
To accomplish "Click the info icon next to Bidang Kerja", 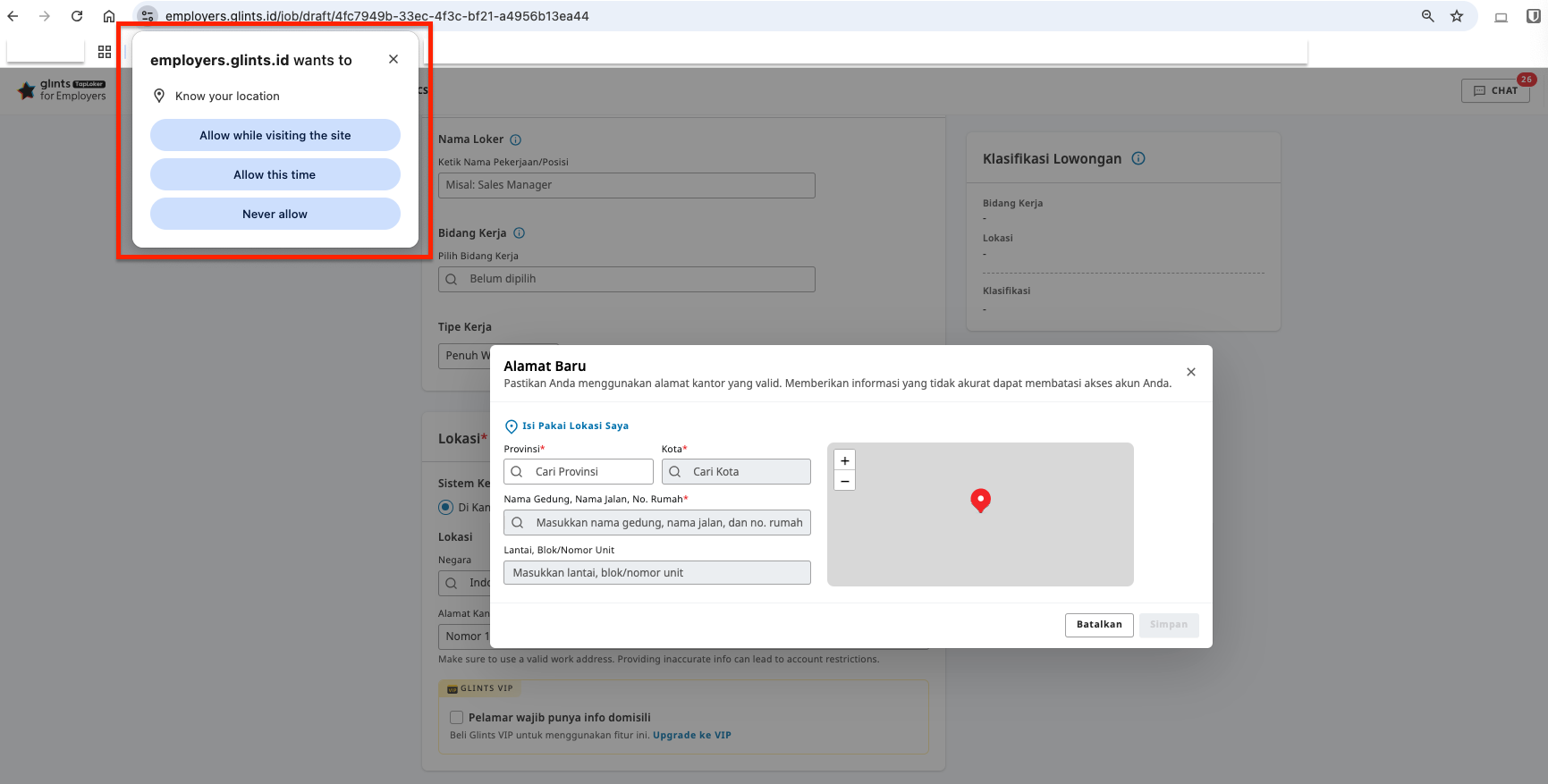I will [519, 233].
